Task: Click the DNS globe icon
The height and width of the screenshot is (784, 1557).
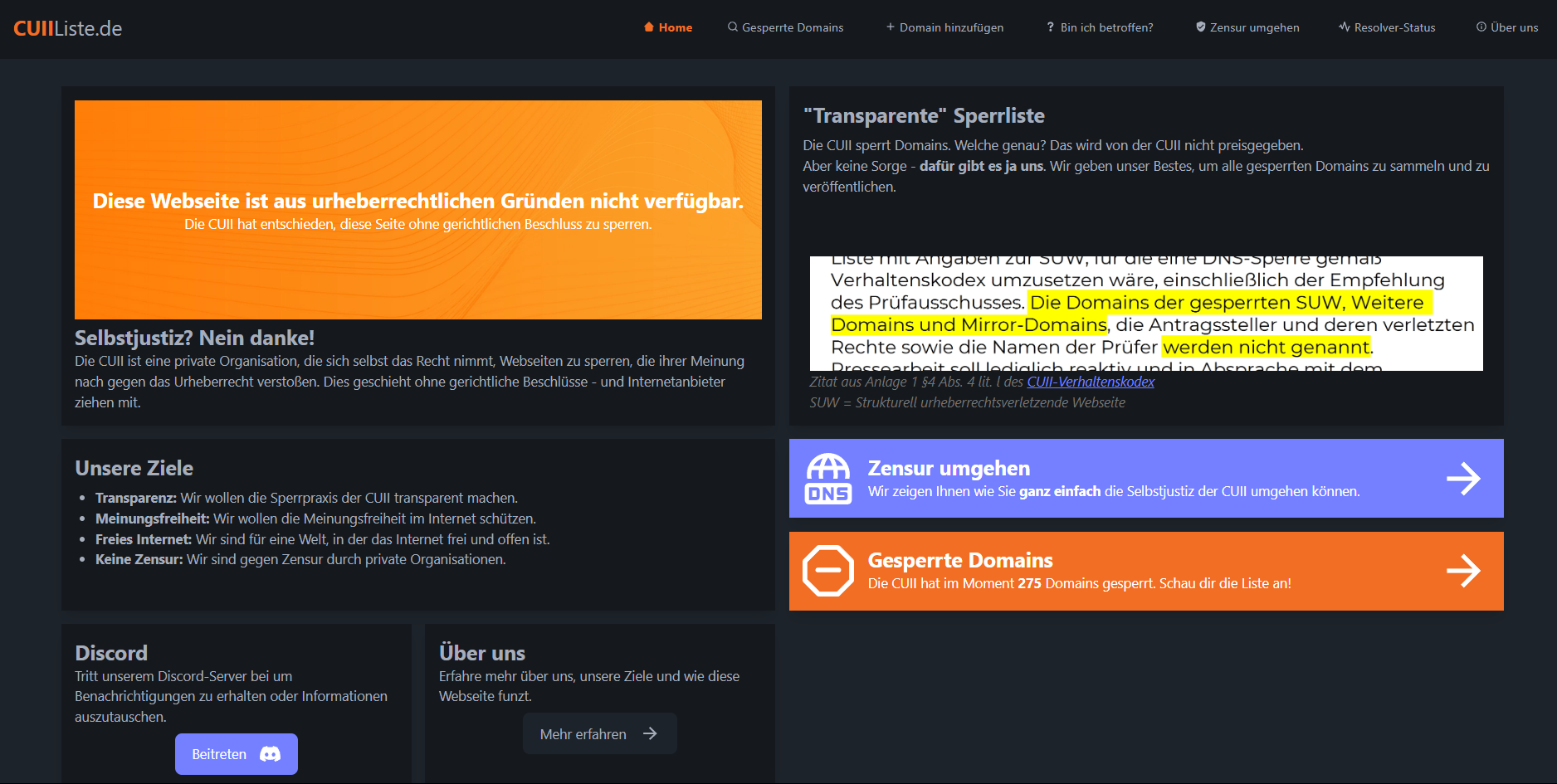Action: click(x=827, y=479)
